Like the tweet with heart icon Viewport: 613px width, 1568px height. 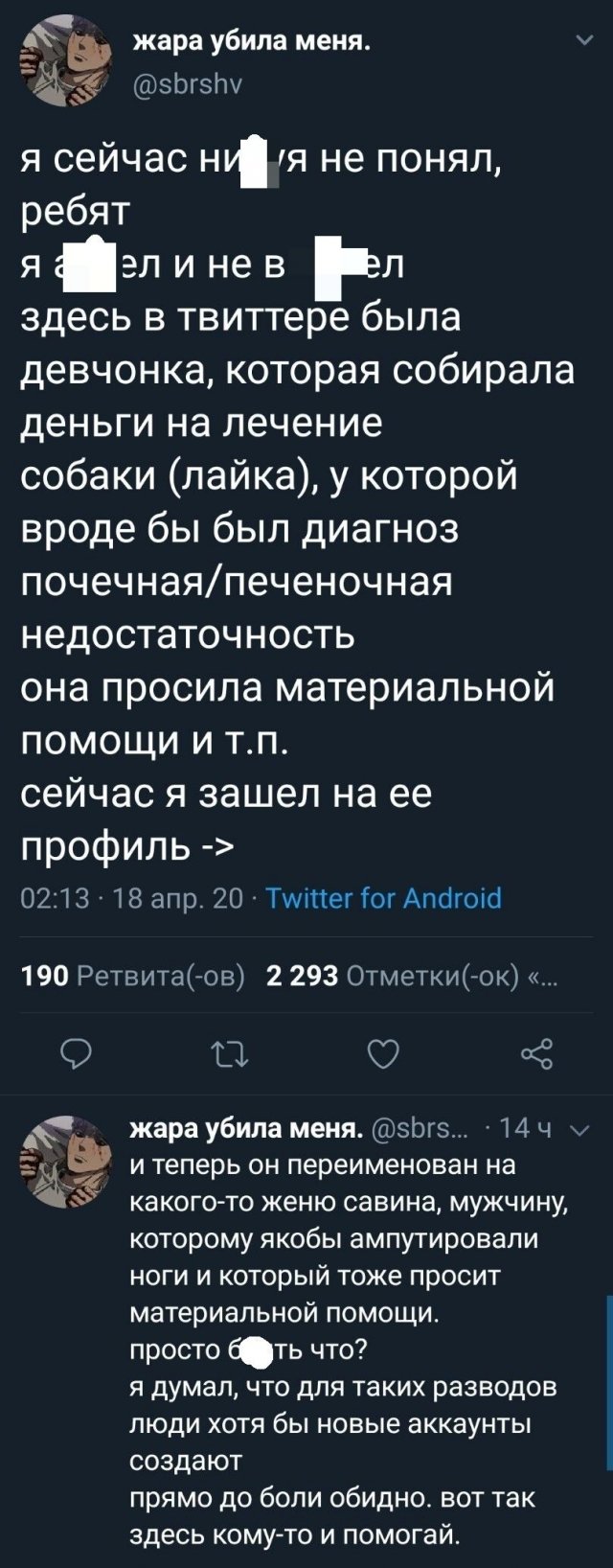[383, 1054]
